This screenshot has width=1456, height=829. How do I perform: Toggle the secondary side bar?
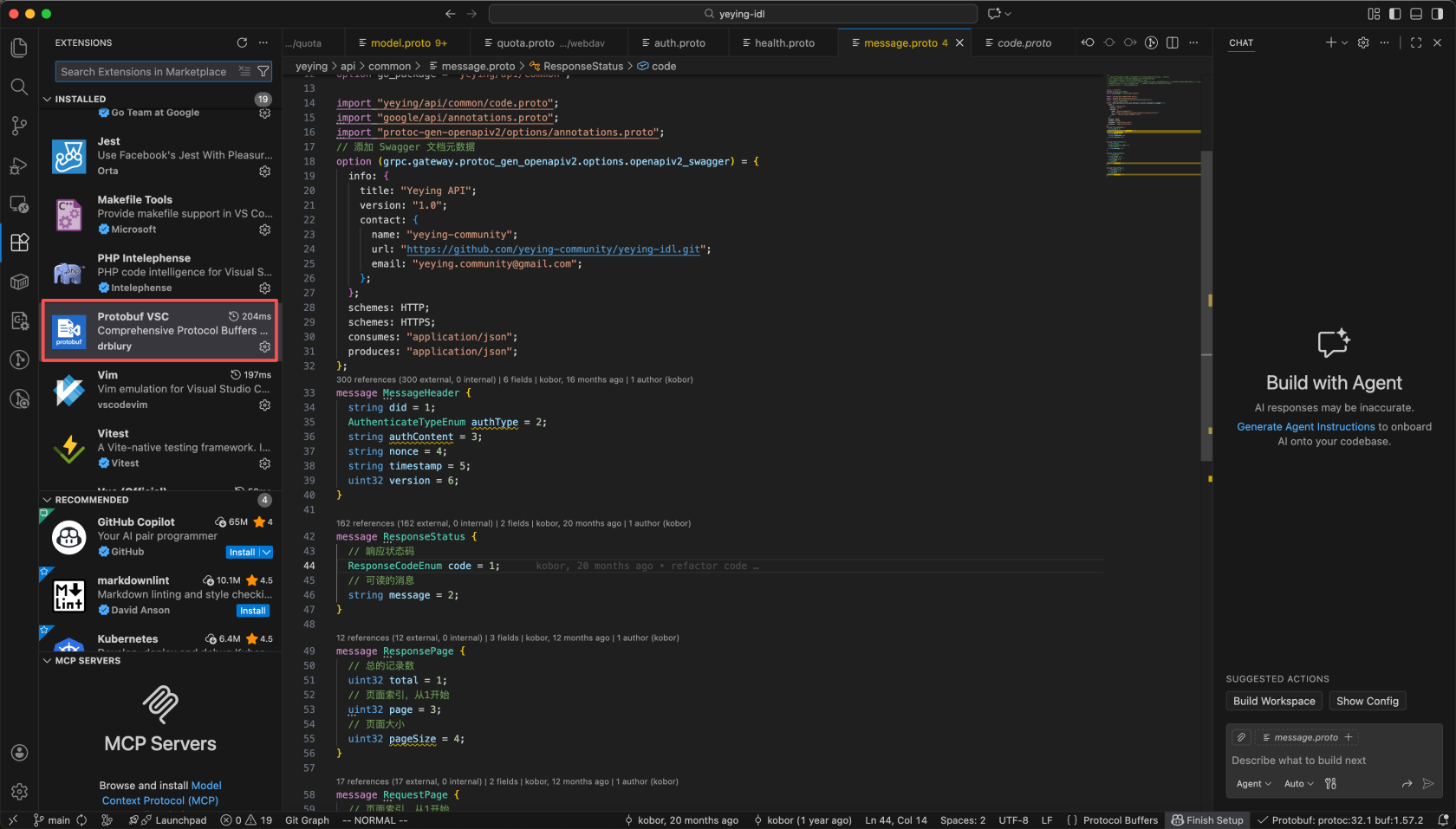click(x=1437, y=14)
